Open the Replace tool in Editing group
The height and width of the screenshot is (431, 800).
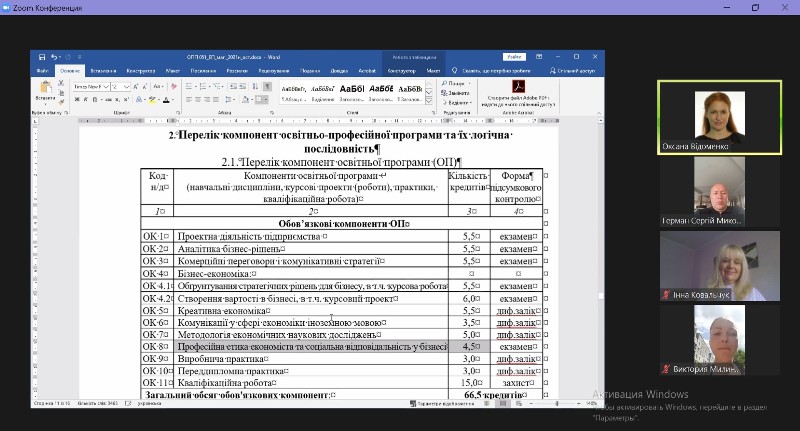point(455,93)
